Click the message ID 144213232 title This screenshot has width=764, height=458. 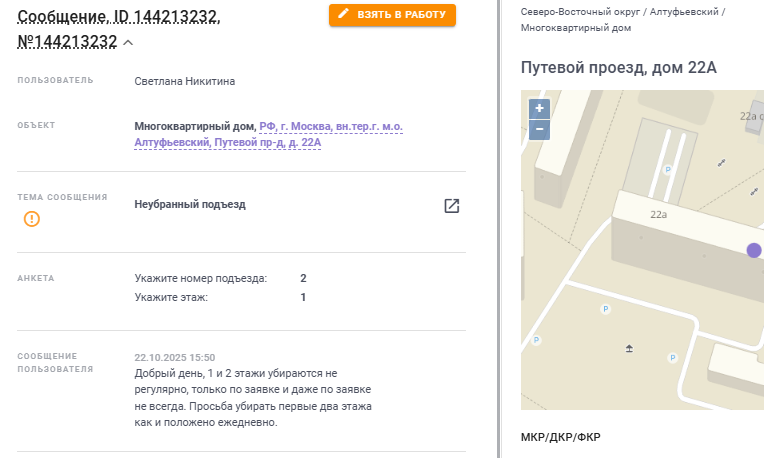118,17
